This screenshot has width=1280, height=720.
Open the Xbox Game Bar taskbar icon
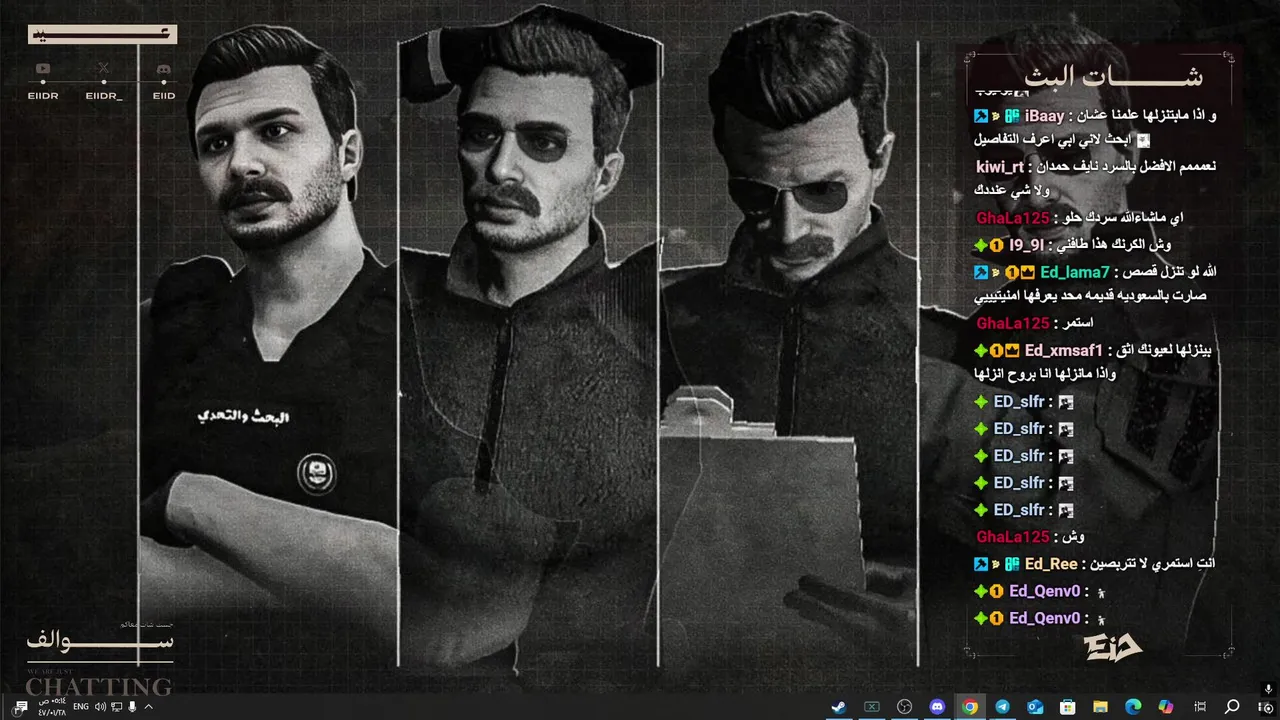[871, 707]
